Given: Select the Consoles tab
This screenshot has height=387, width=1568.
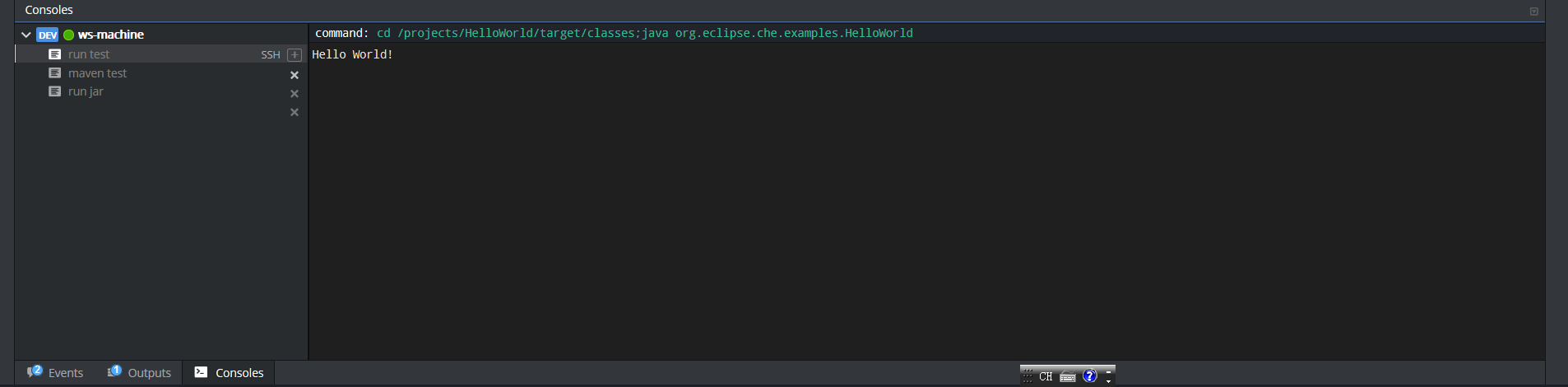Looking at the screenshot, I should click(229, 373).
